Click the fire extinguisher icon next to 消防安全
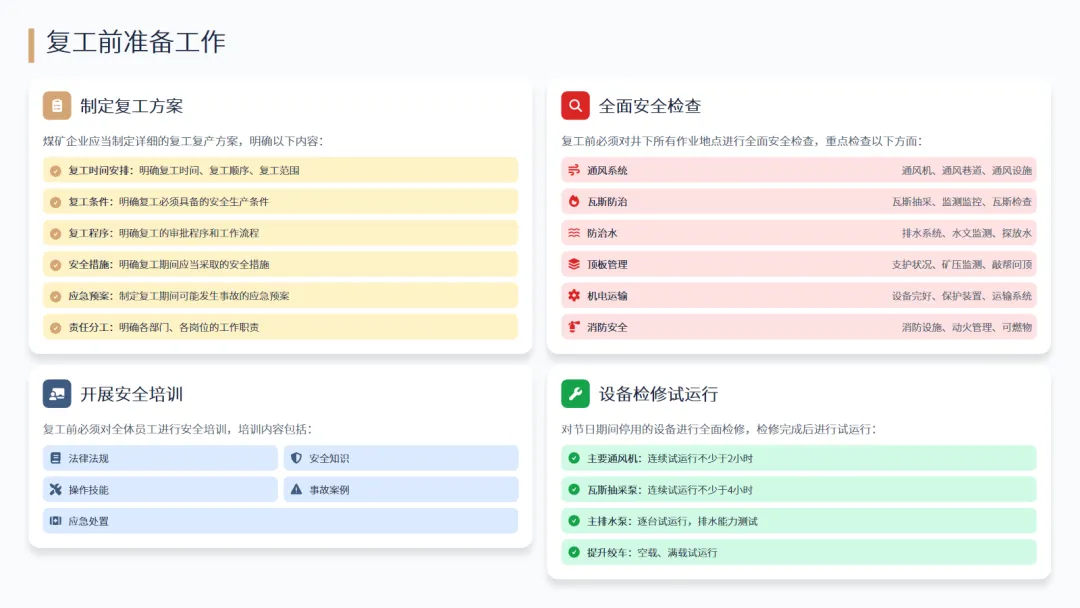 tap(574, 327)
